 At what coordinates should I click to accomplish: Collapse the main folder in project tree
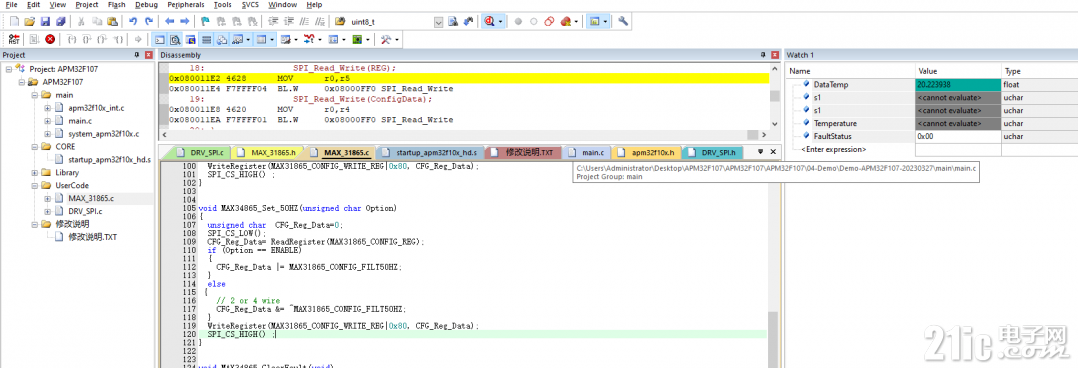tap(34, 95)
